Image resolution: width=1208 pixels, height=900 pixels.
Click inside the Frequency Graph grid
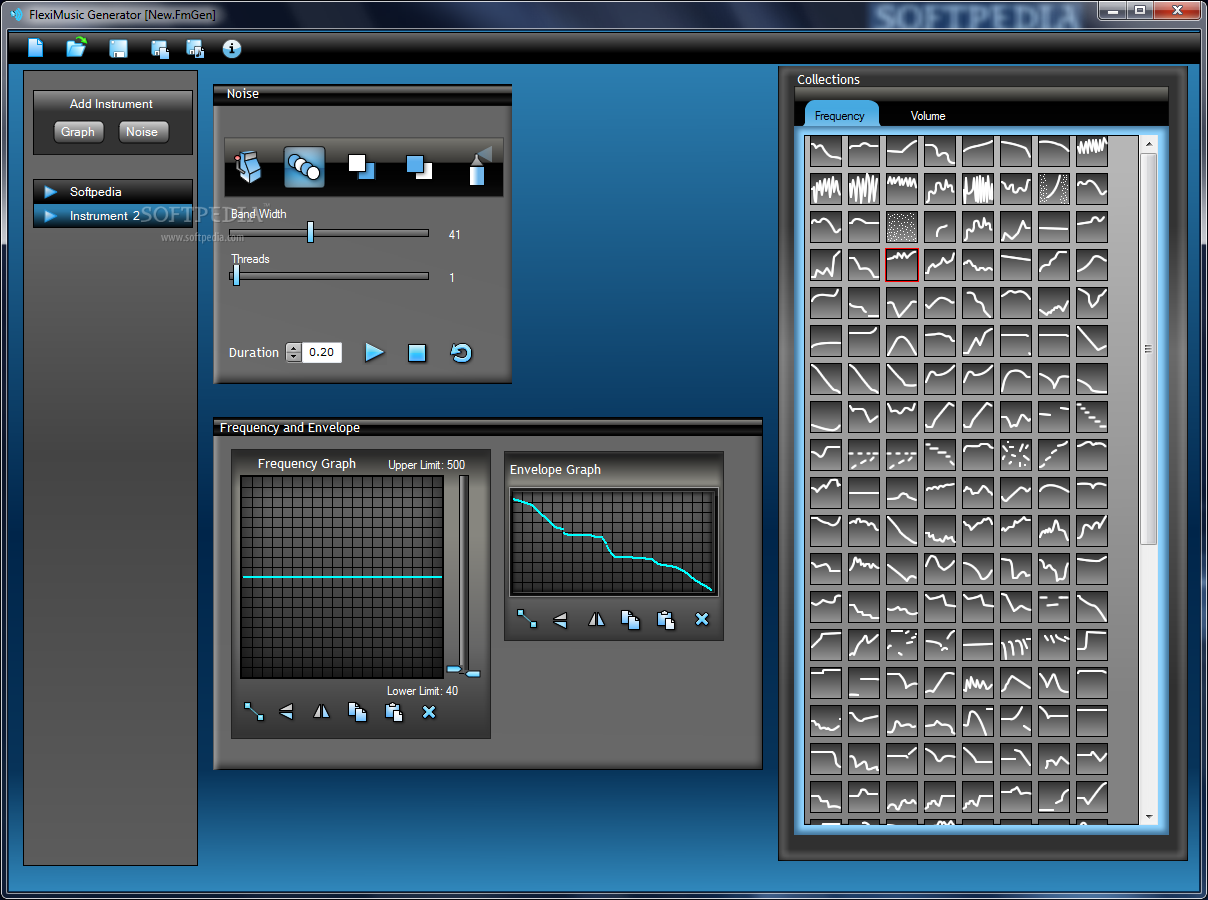point(342,577)
